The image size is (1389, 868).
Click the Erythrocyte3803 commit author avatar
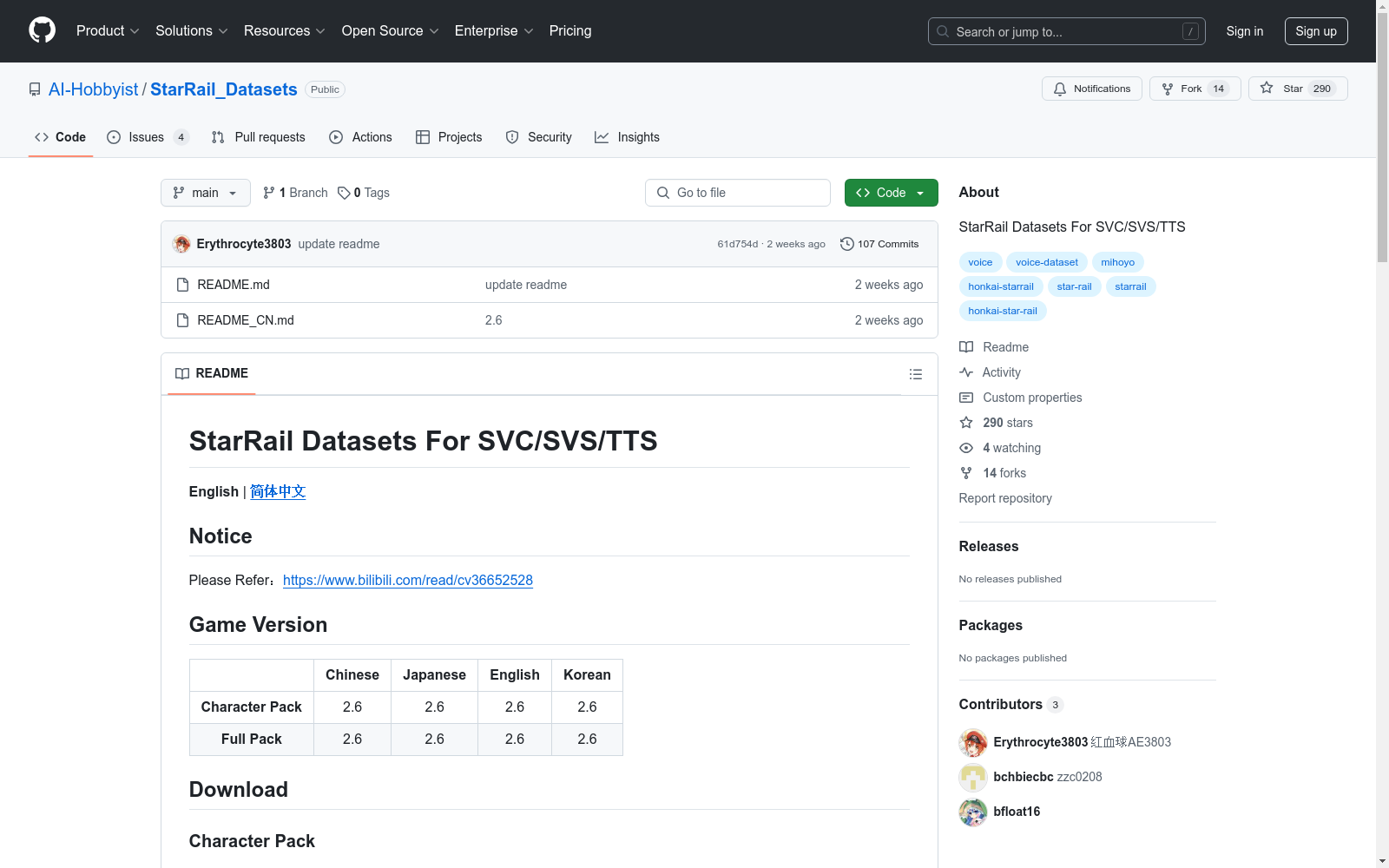tap(181, 244)
